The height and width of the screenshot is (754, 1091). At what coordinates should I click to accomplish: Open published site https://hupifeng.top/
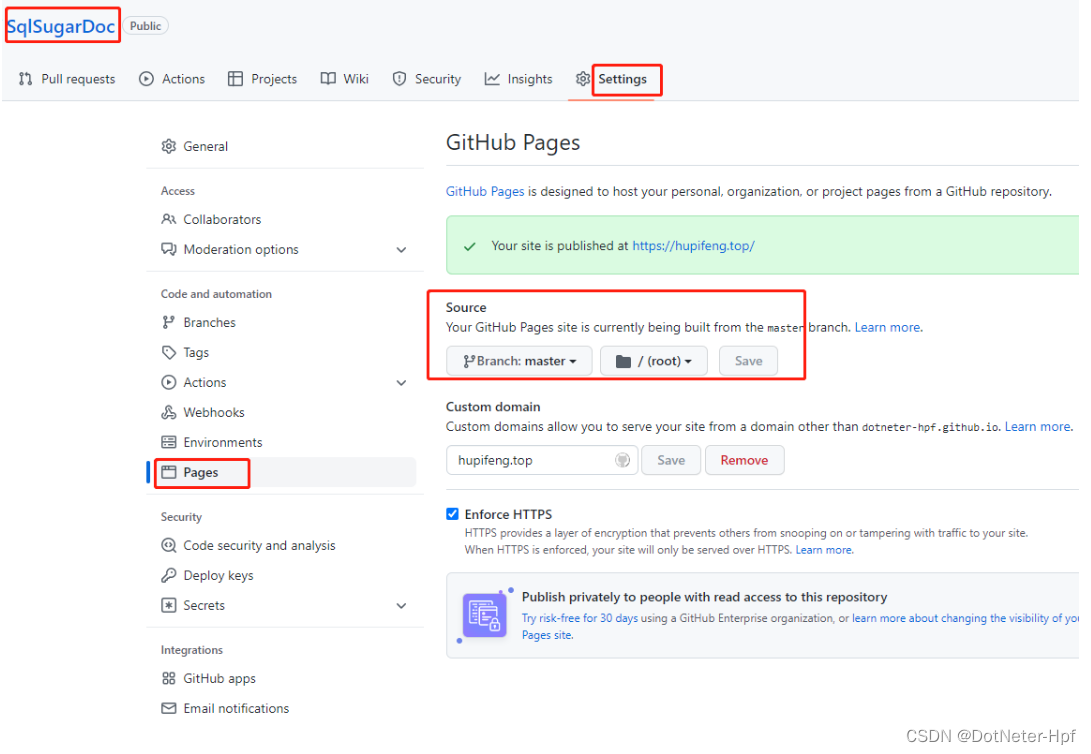point(693,246)
